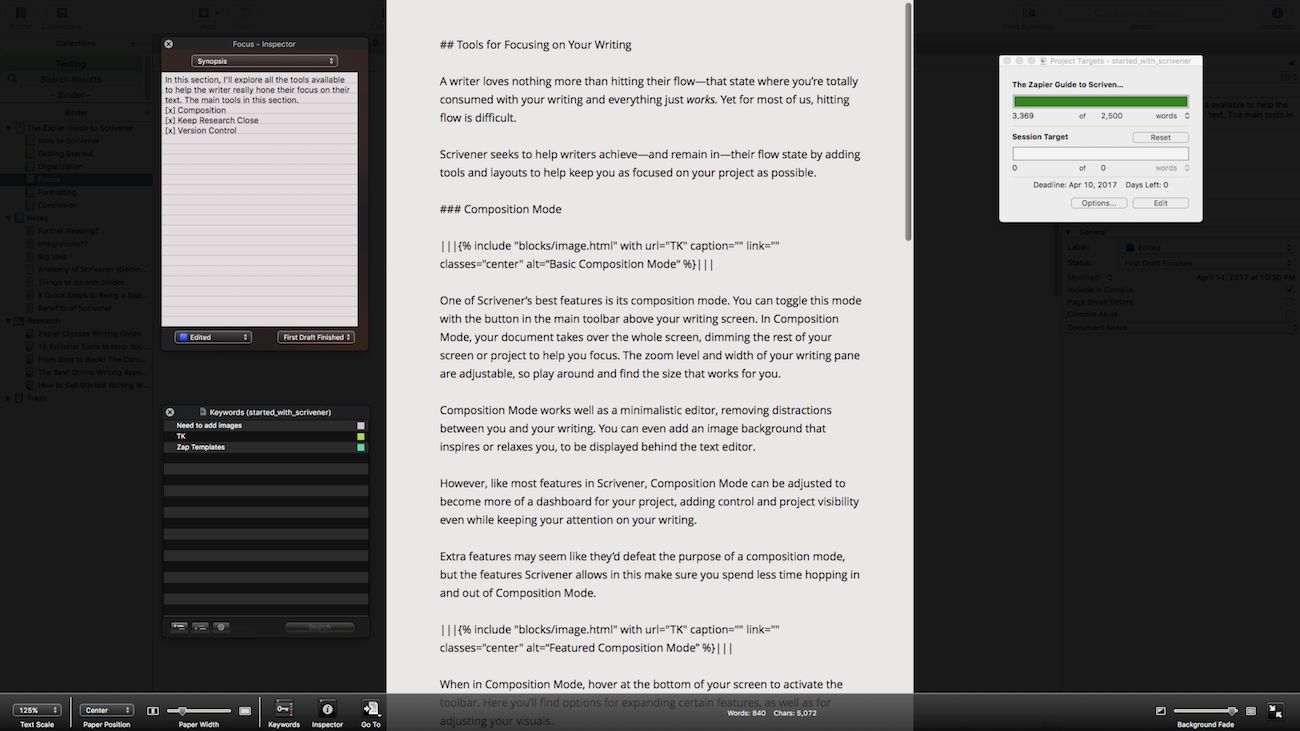Click the TK keyword green color swatch

pos(361,437)
